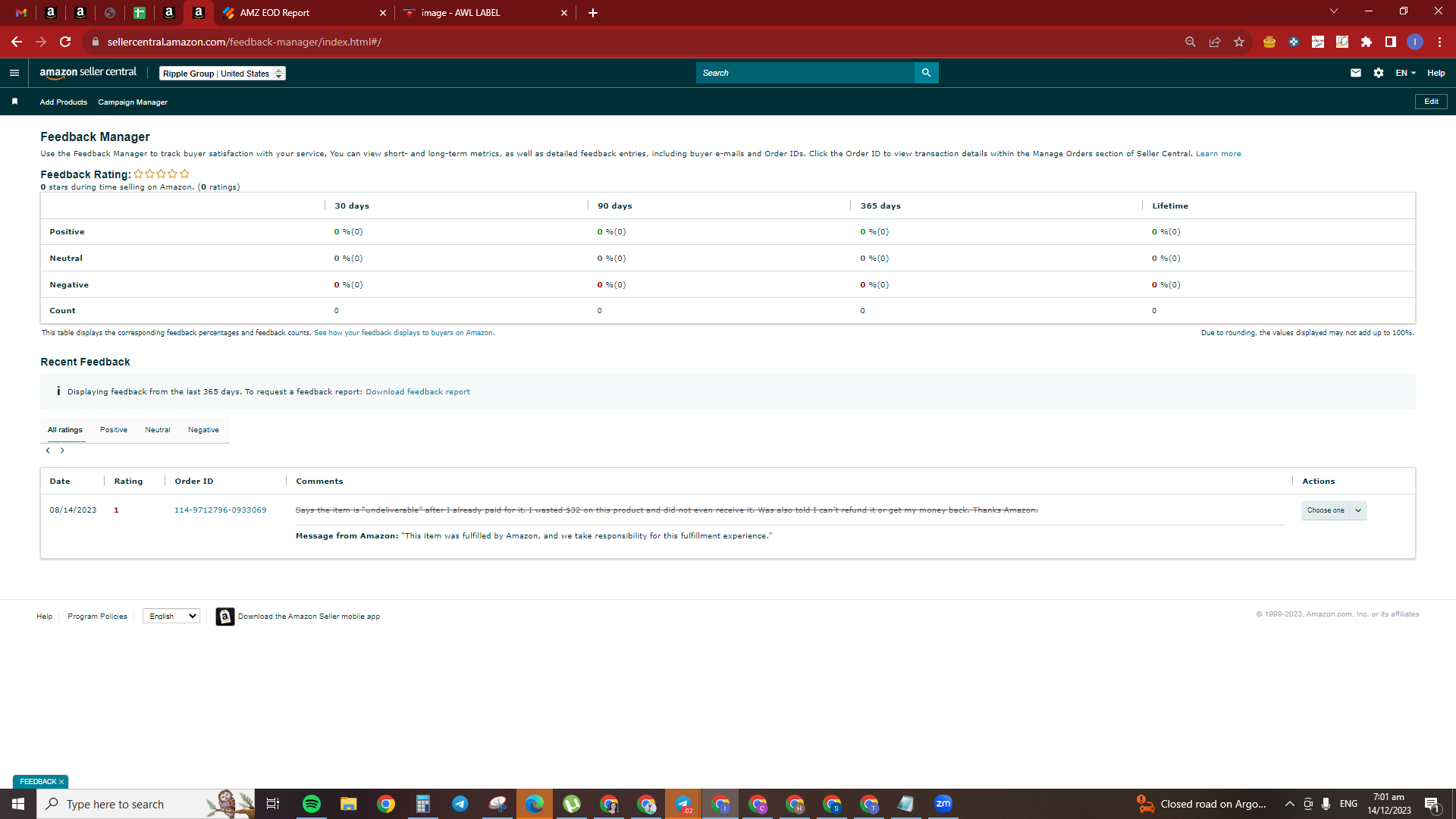Click the Windows taskbar search box

(146, 804)
